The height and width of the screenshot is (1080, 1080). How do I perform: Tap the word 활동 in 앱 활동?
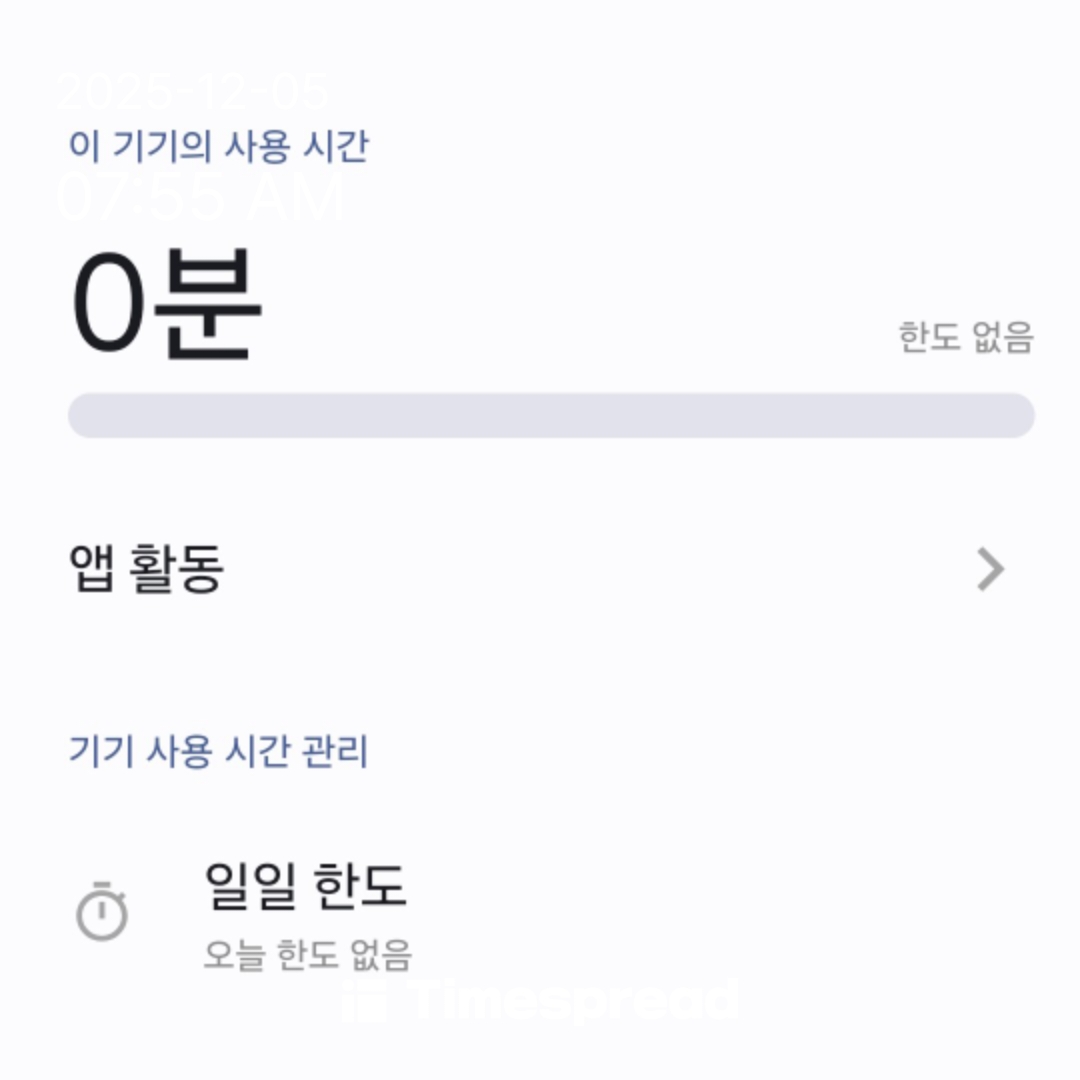(177, 569)
